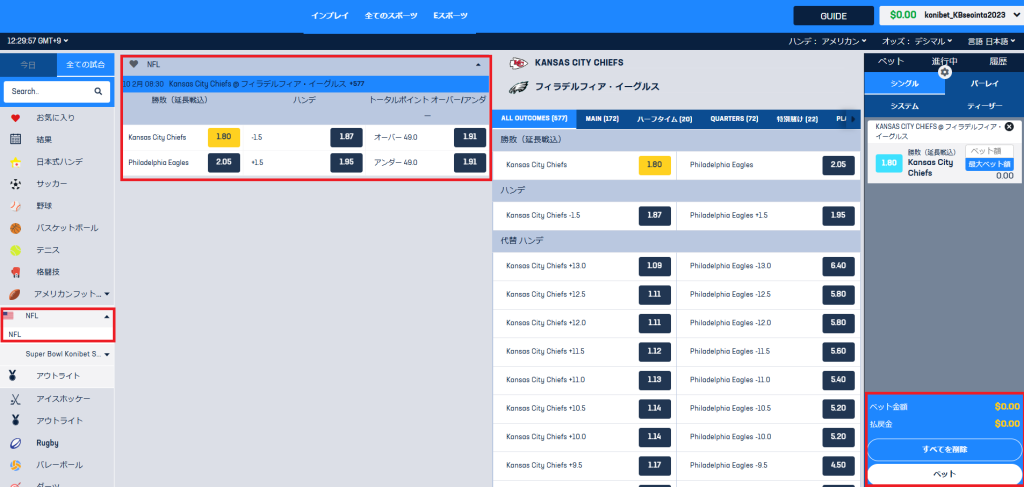The width and height of the screenshot is (1024, 487).
Task: Open the Kansas City Chiefs @ フィラデルフィア match row
Action: (x=306, y=84)
